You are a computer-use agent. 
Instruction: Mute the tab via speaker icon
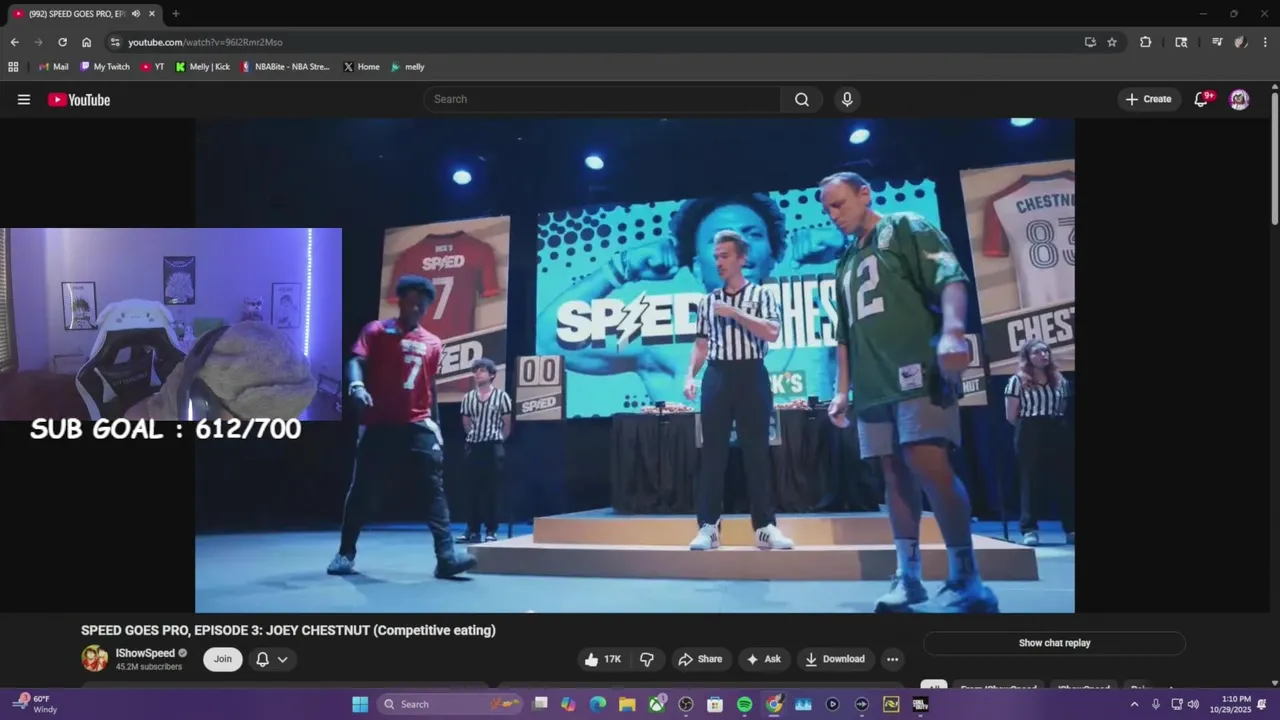[x=135, y=14]
